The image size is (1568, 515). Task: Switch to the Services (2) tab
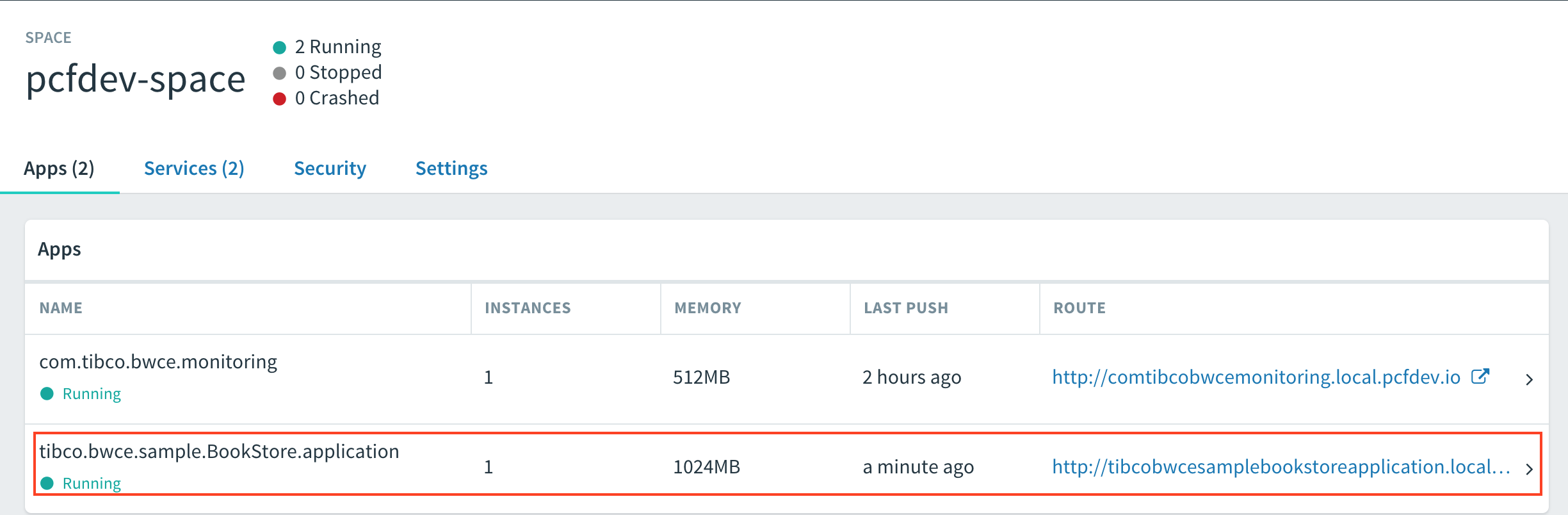point(194,168)
